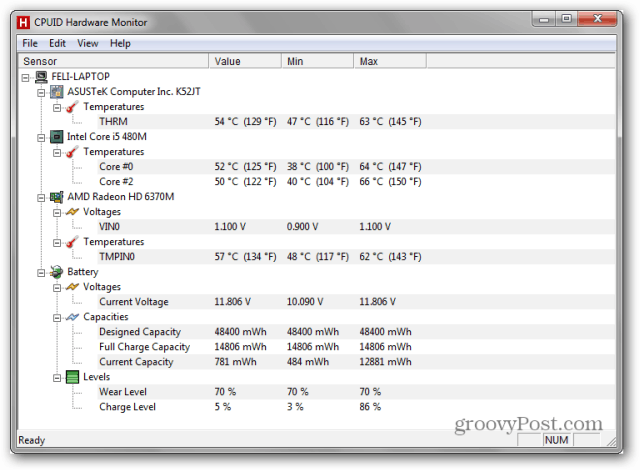Select the FELI-LAPTOP computer icon
This screenshot has width=640, height=470.
click(41, 77)
